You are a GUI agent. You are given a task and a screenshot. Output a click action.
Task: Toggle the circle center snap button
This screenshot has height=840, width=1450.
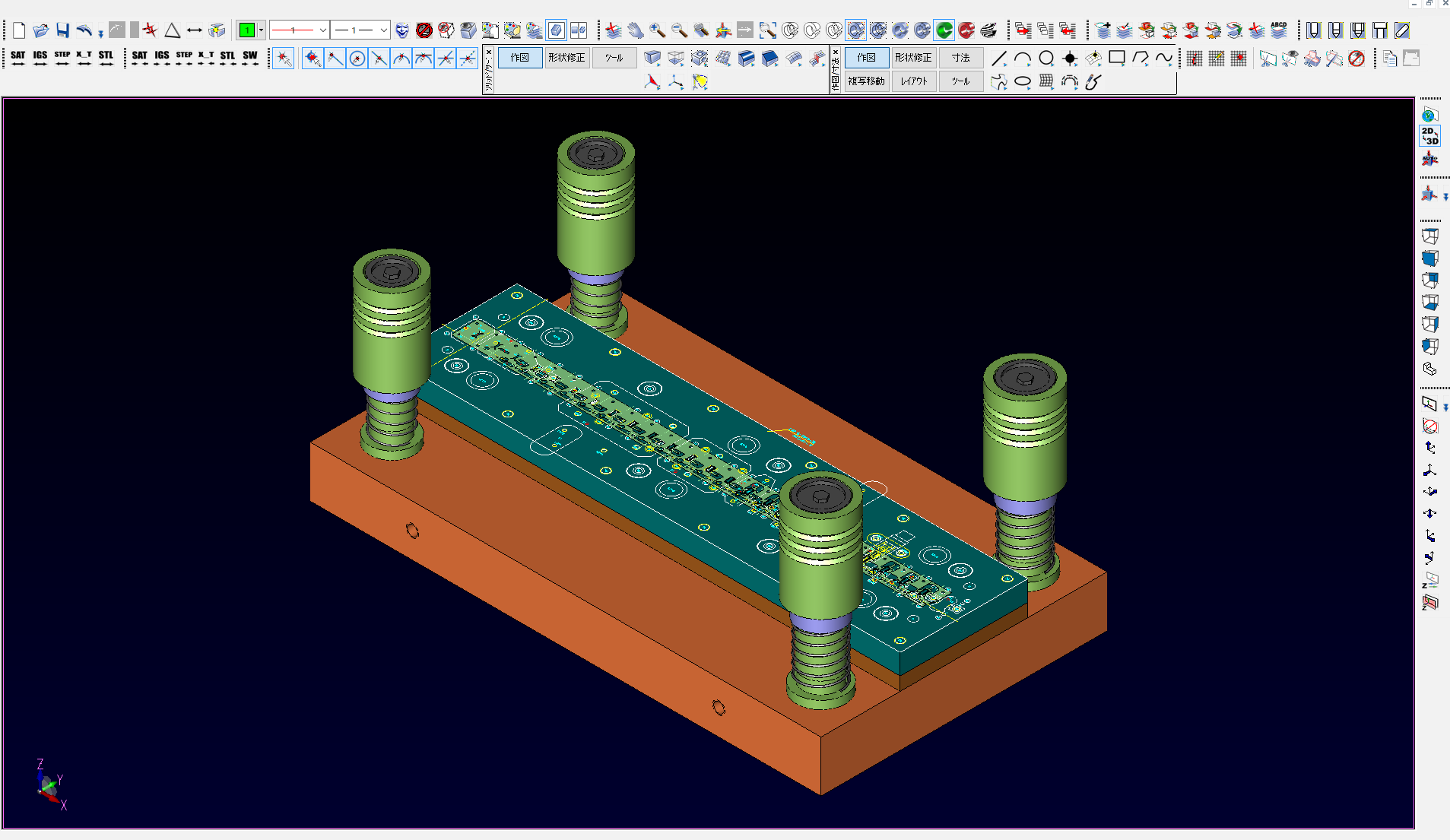357,59
